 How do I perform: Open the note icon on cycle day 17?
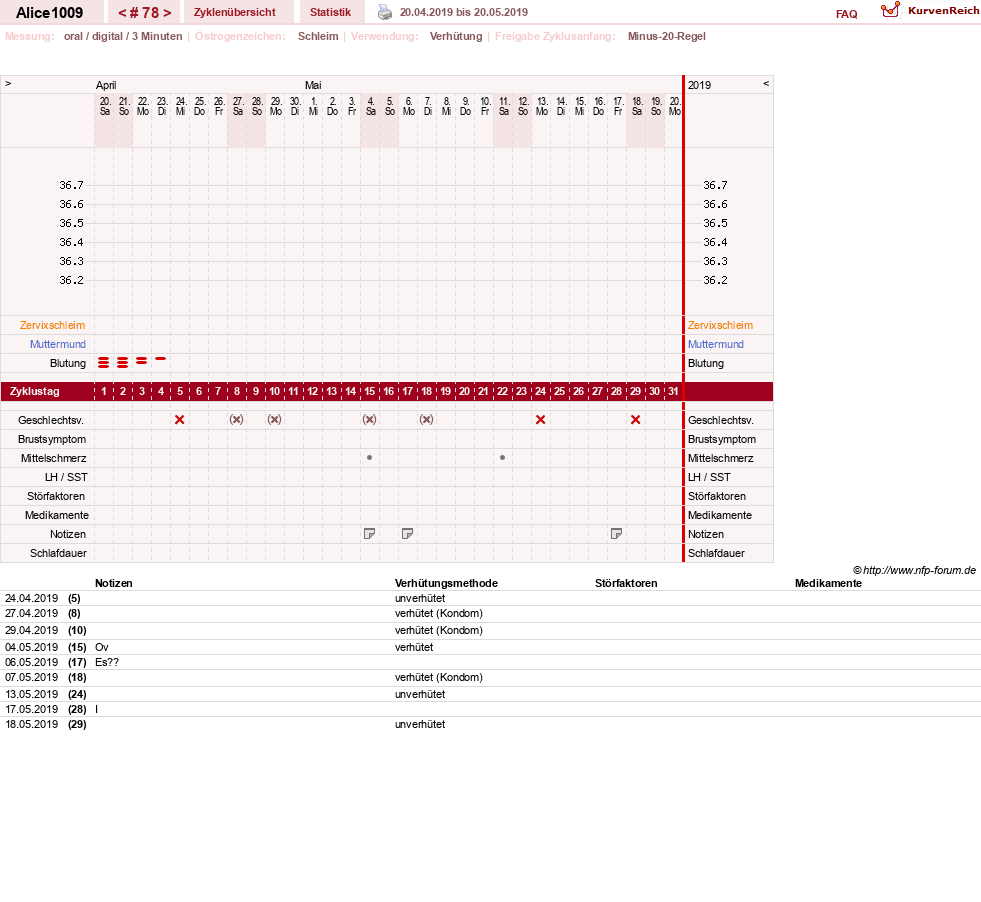pyautogui.click(x=407, y=534)
